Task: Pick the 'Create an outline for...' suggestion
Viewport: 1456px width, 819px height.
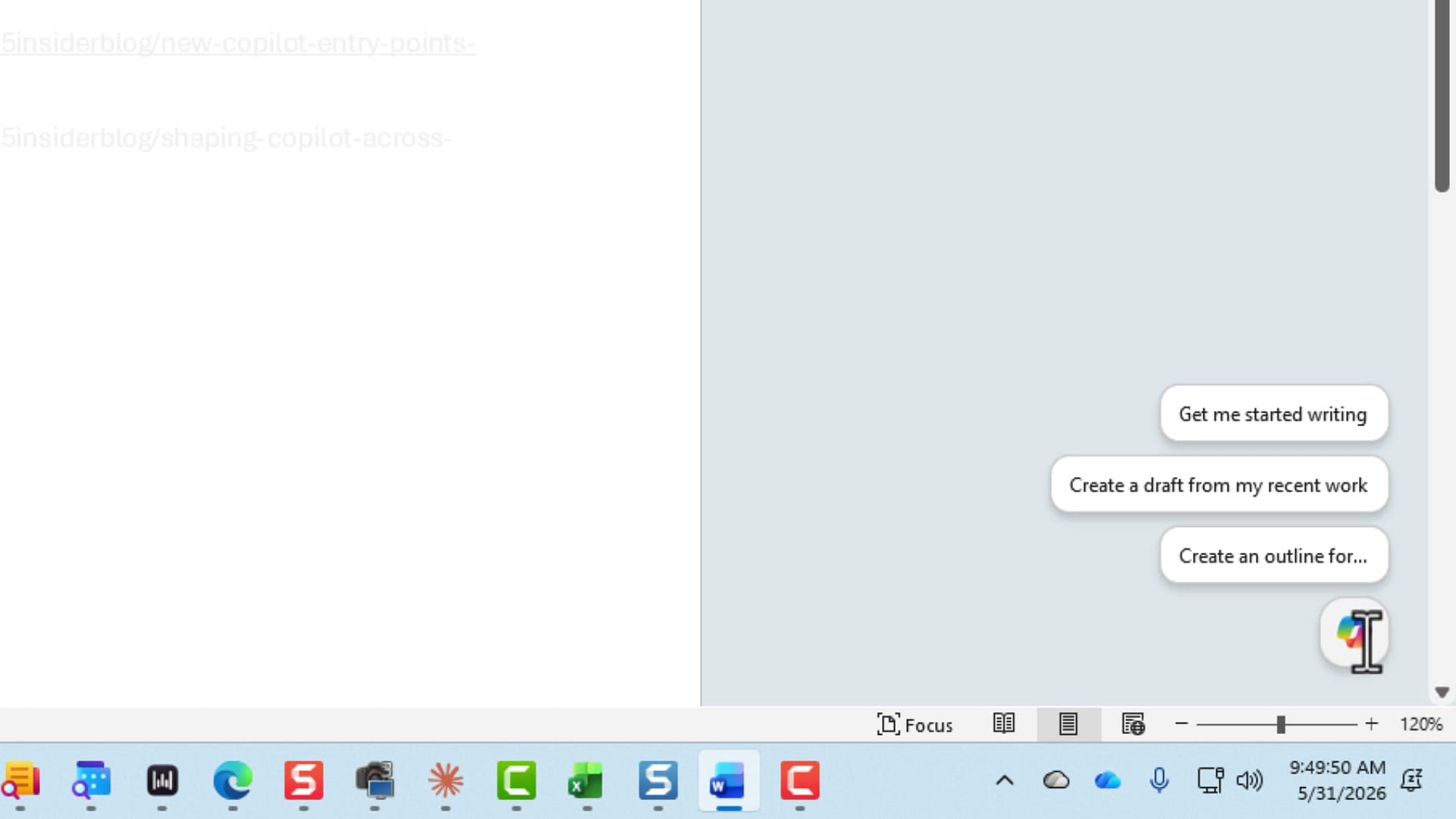Action: 1273,556
